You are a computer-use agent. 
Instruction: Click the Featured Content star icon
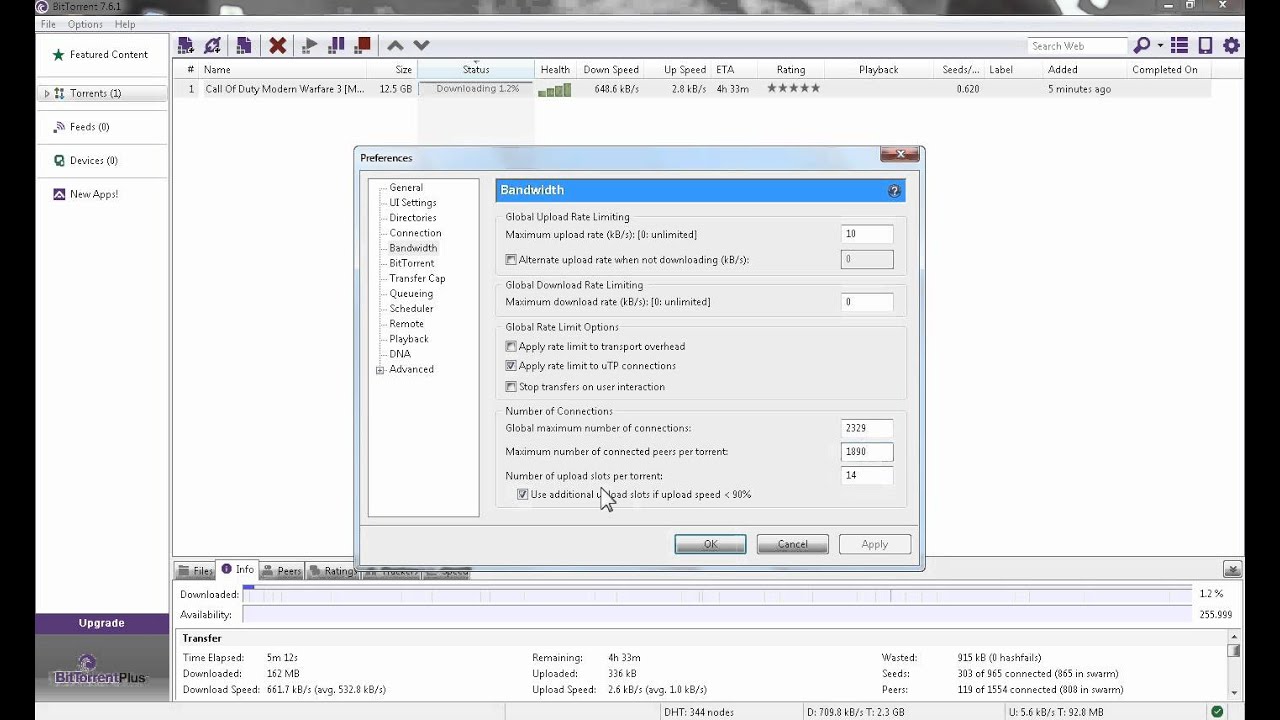[58, 55]
